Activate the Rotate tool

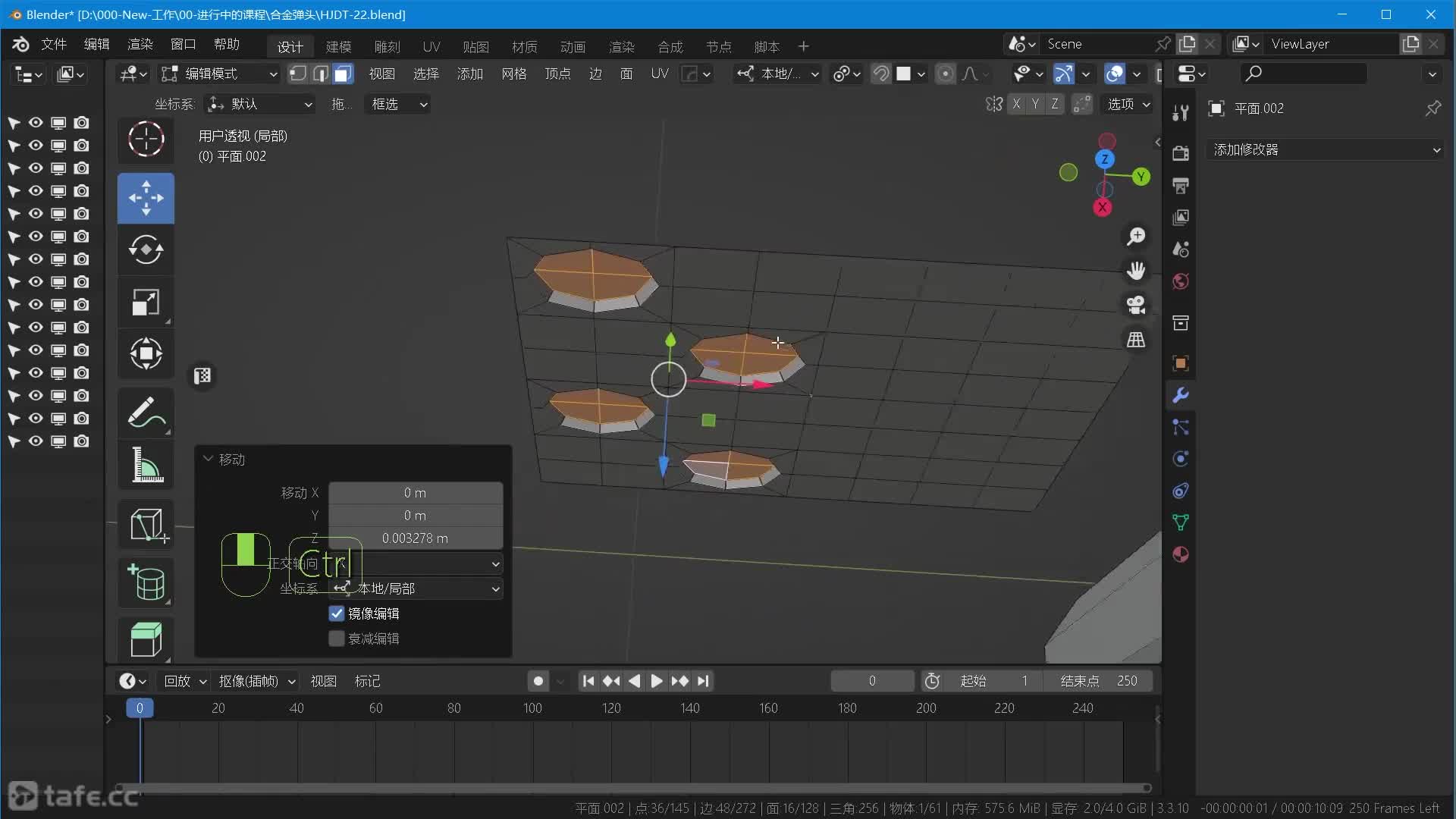pyautogui.click(x=146, y=249)
